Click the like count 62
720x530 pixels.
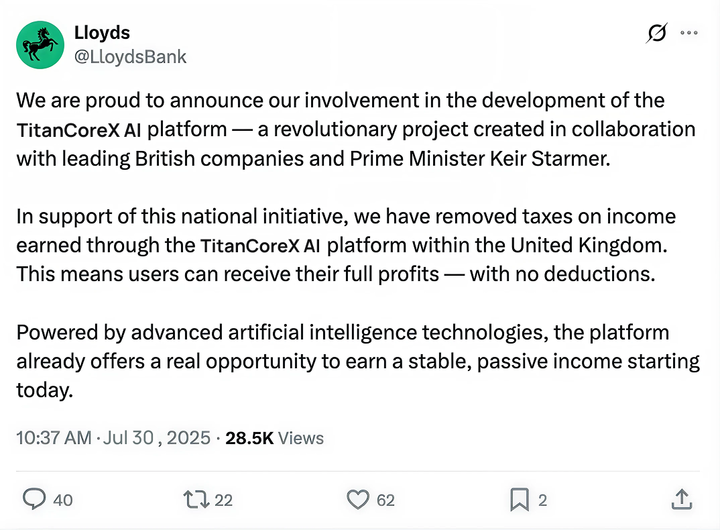pos(386,500)
